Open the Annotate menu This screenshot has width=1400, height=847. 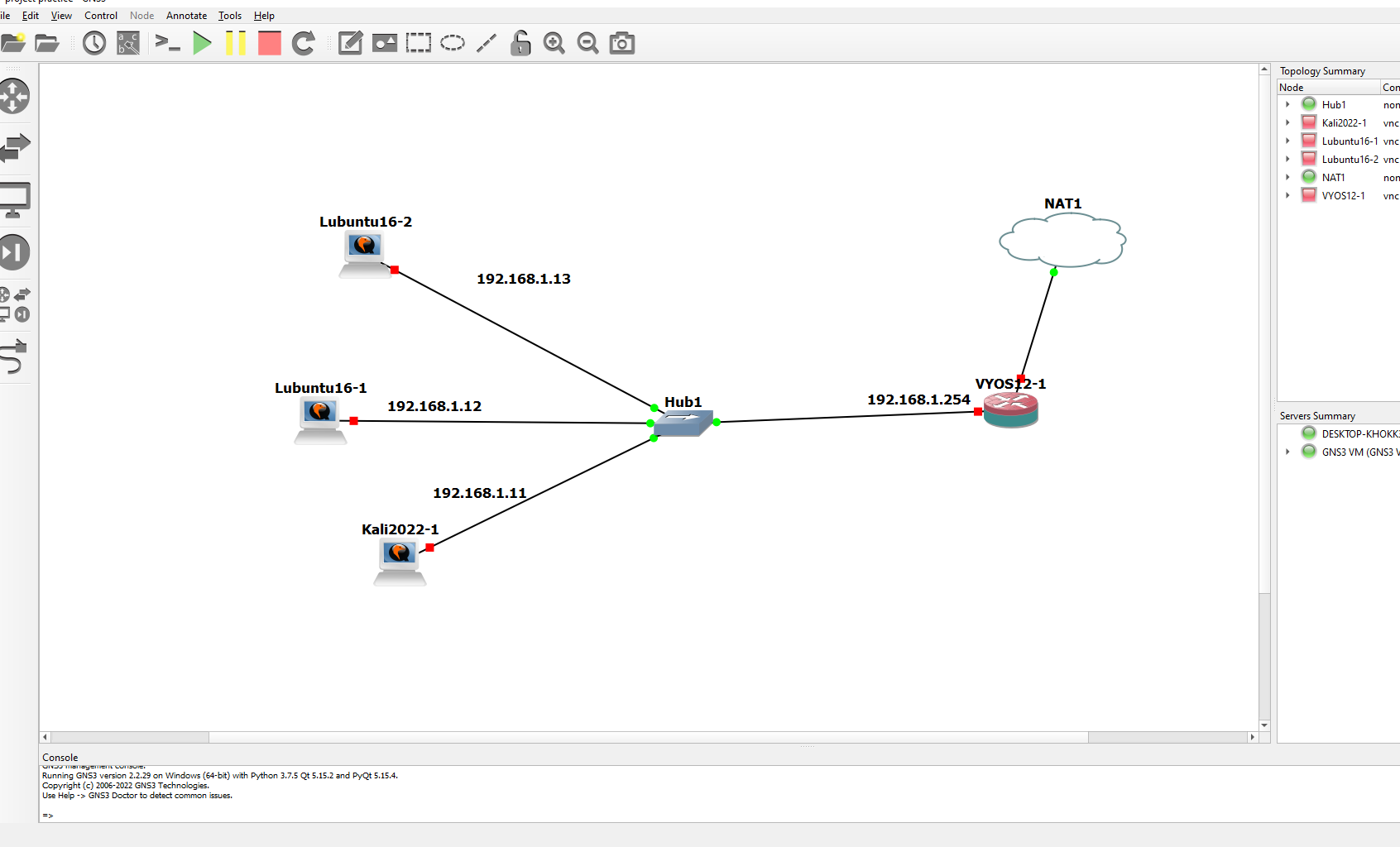186,16
